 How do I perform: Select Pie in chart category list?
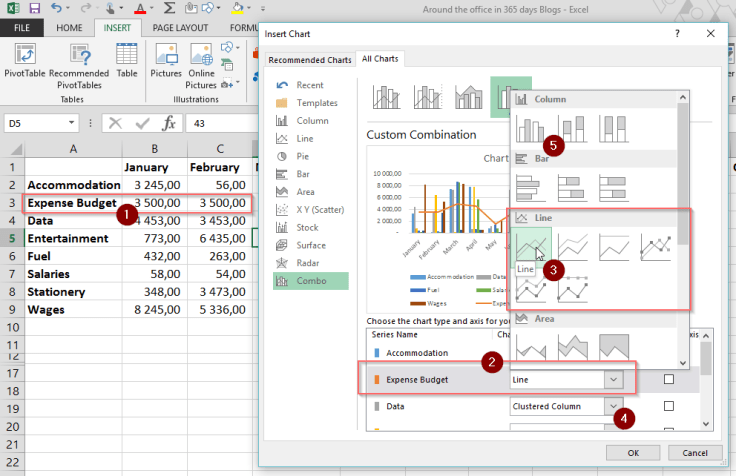tap(305, 156)
